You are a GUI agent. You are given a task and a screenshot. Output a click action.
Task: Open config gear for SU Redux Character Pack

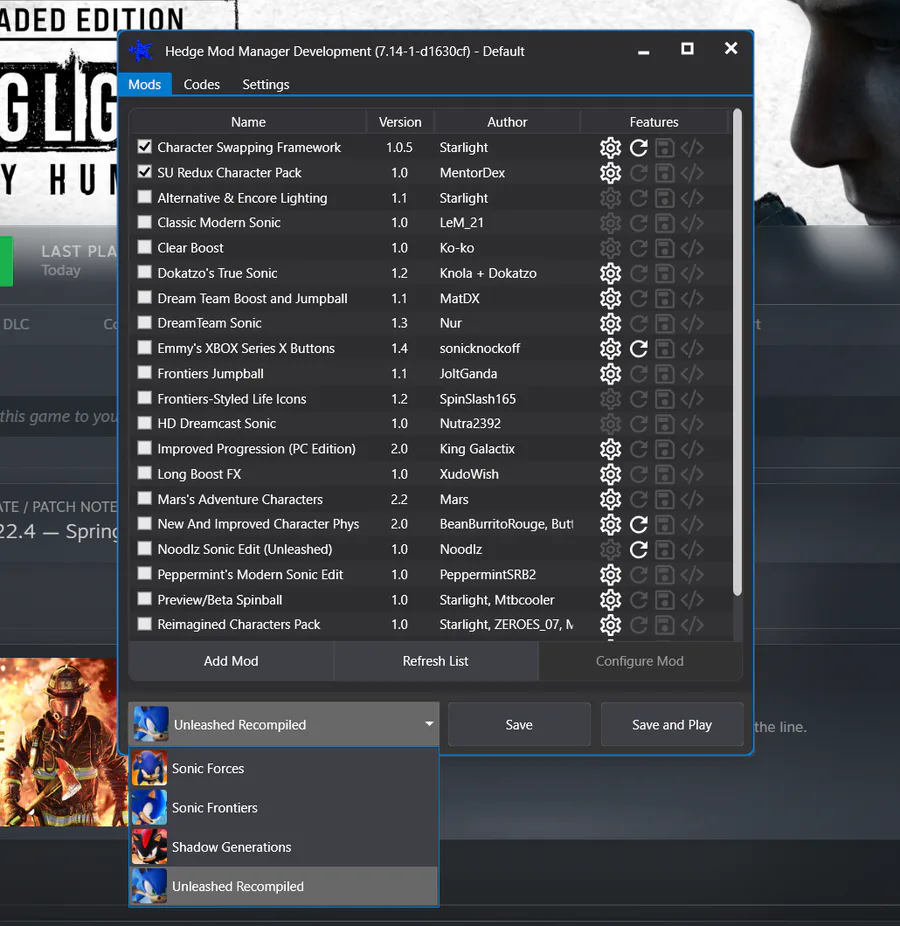point(610,173)
